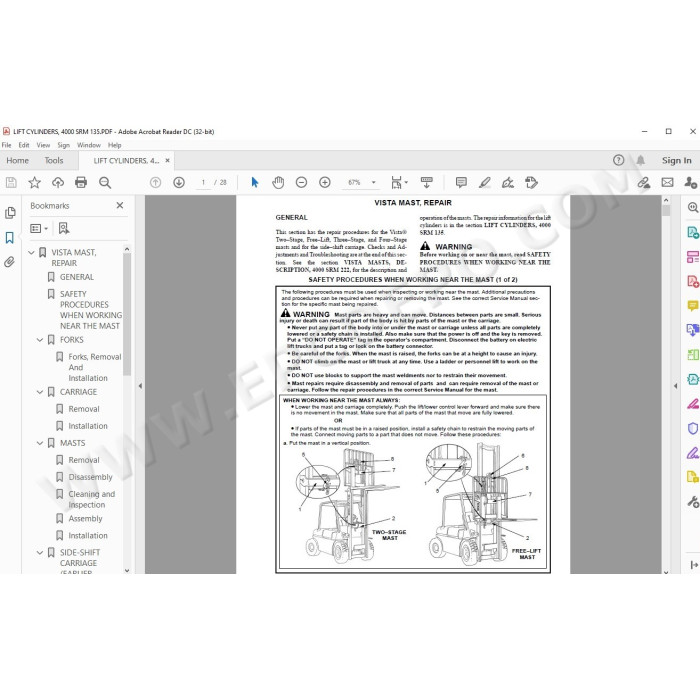The image size is (700, 700).
Task: Collapse the FORKS bookmark
Action: pos(40,340)
